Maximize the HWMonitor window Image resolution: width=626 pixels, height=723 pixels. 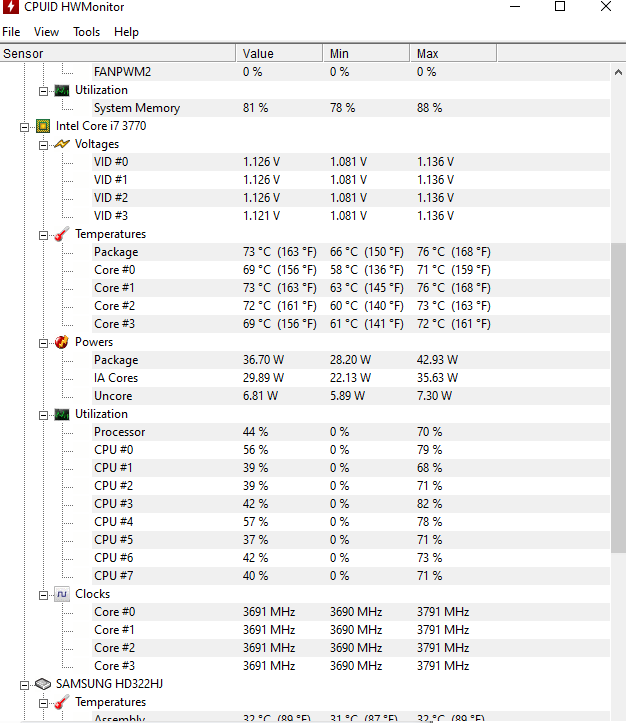560,6
